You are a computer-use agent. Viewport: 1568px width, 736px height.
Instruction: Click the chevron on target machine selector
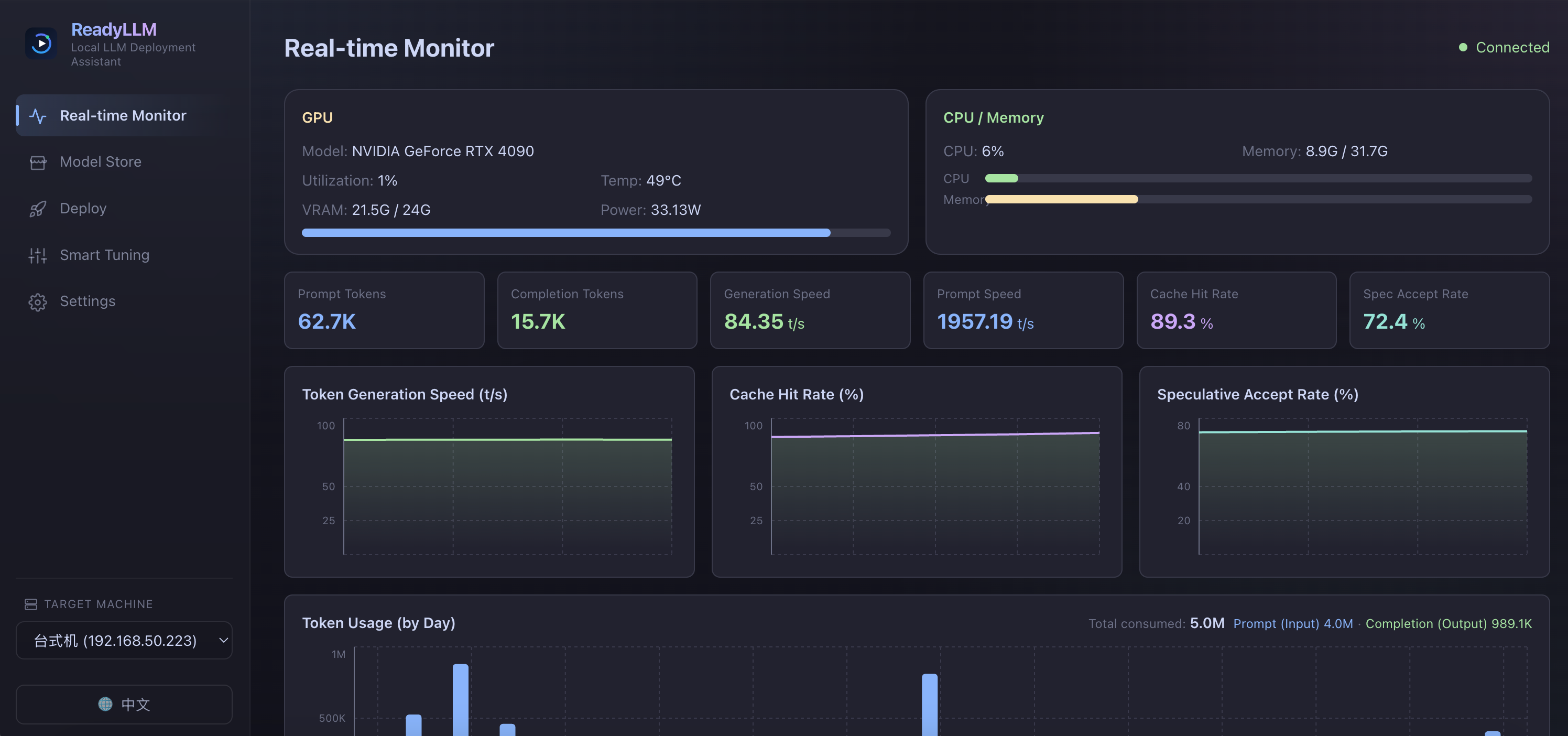coord(223,640)
